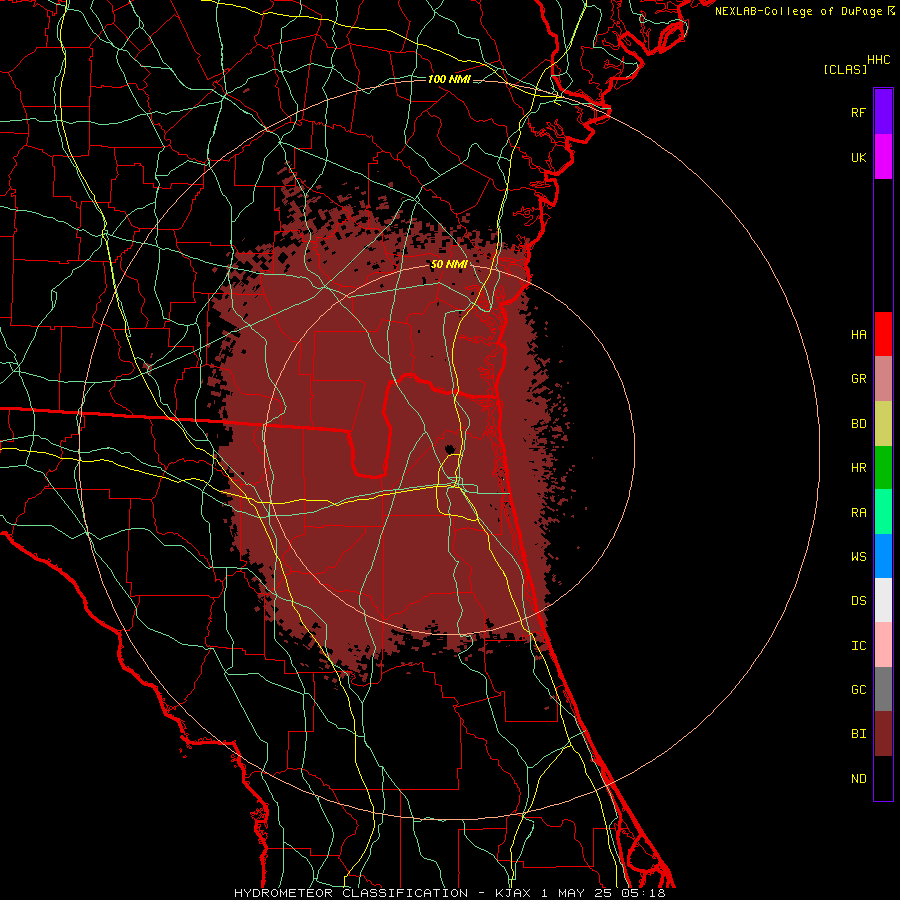Click the 'HHC' product label

tap(879, 60)
